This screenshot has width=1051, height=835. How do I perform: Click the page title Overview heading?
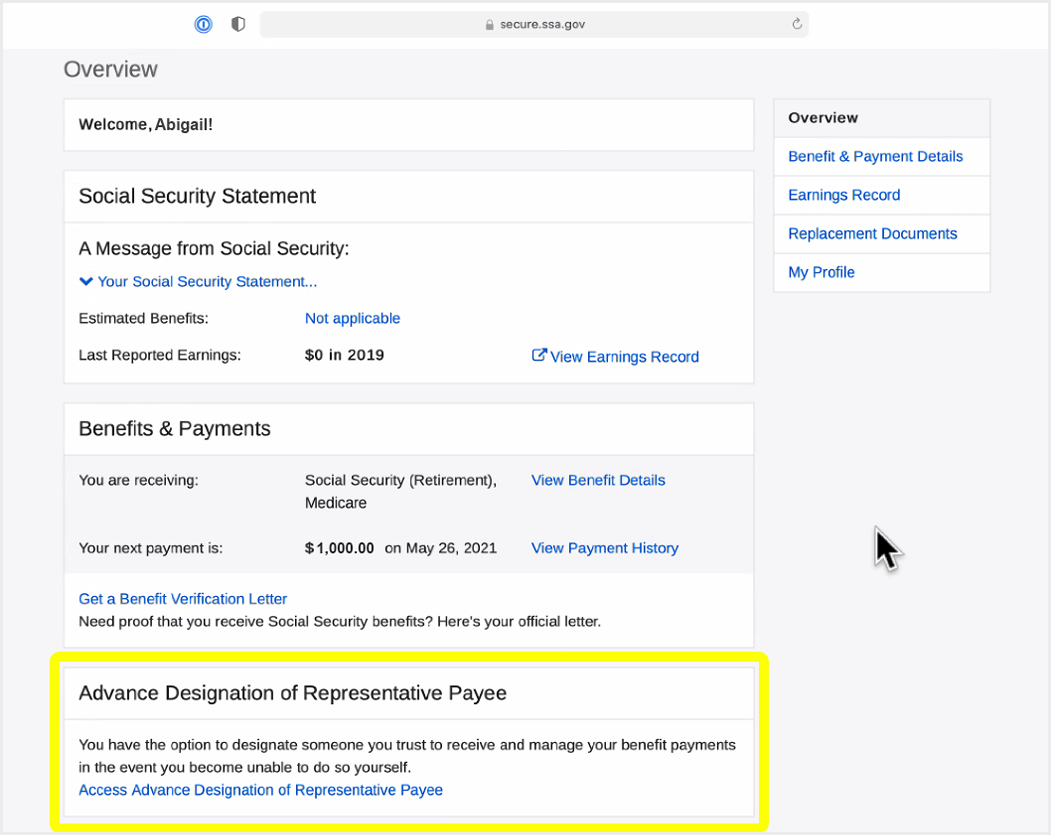coord(111,69)
